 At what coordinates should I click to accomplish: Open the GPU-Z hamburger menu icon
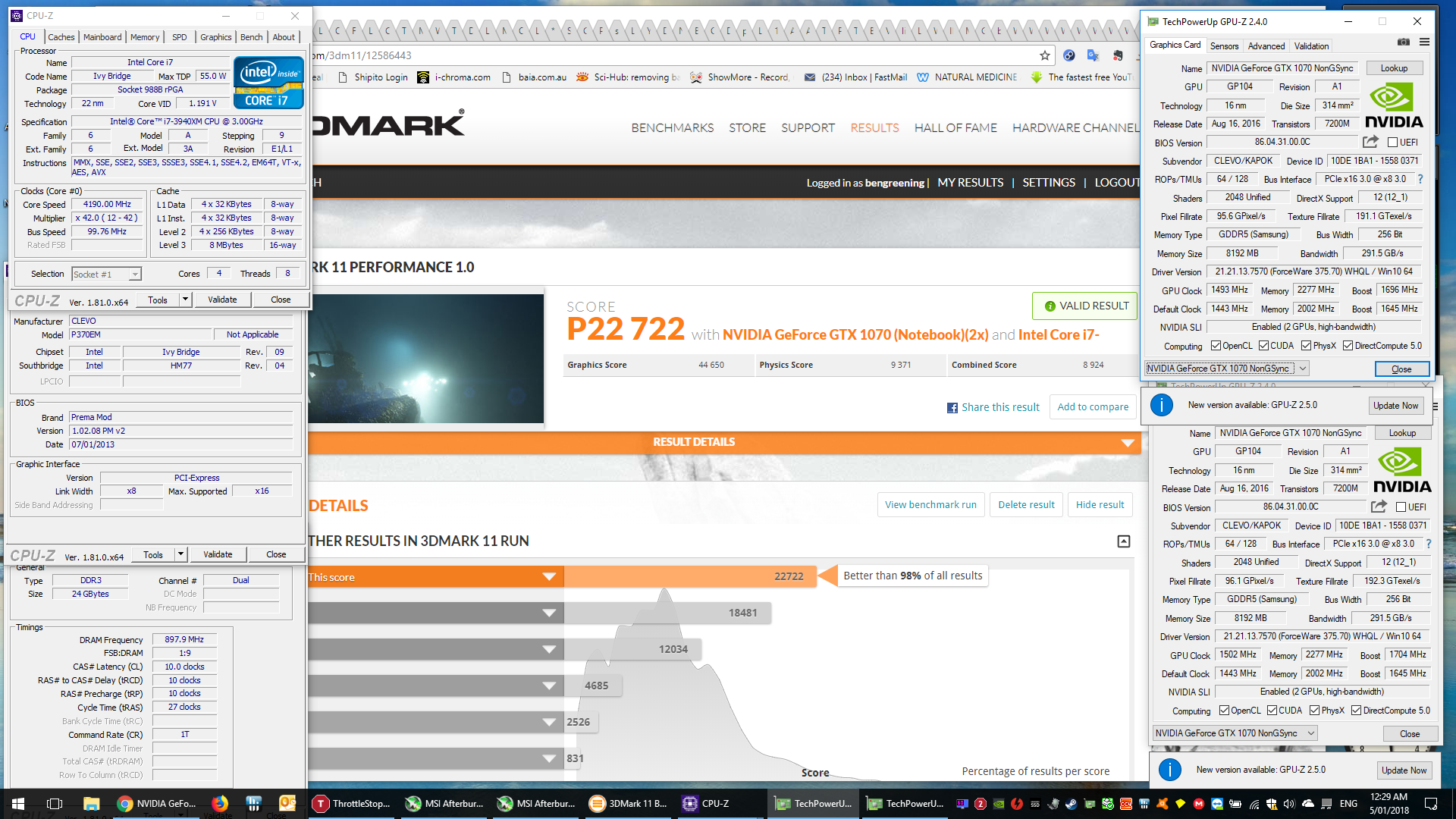pyautogui.click(x=1425, y=42)
